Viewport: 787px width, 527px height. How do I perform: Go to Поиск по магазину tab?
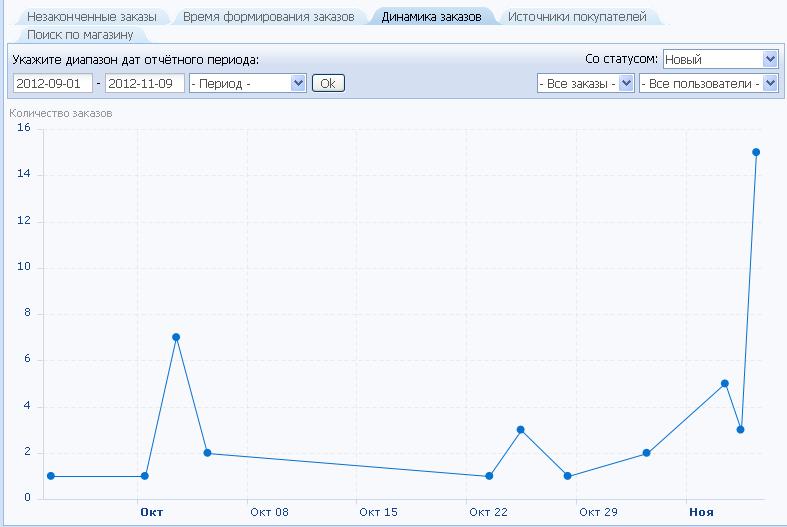81,35
